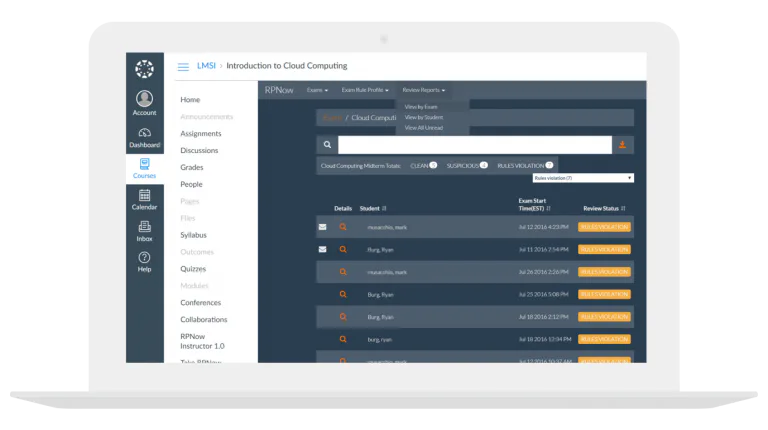Open Outcomes in course navigation
768x430 pixels.
[x=197, y=252]
